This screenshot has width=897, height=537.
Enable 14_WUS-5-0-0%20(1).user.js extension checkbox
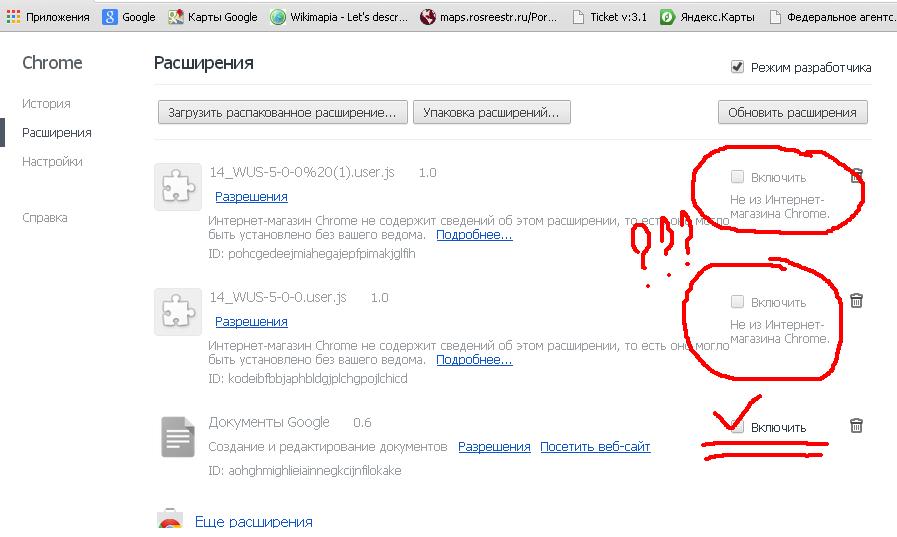[x=737, y=177]
